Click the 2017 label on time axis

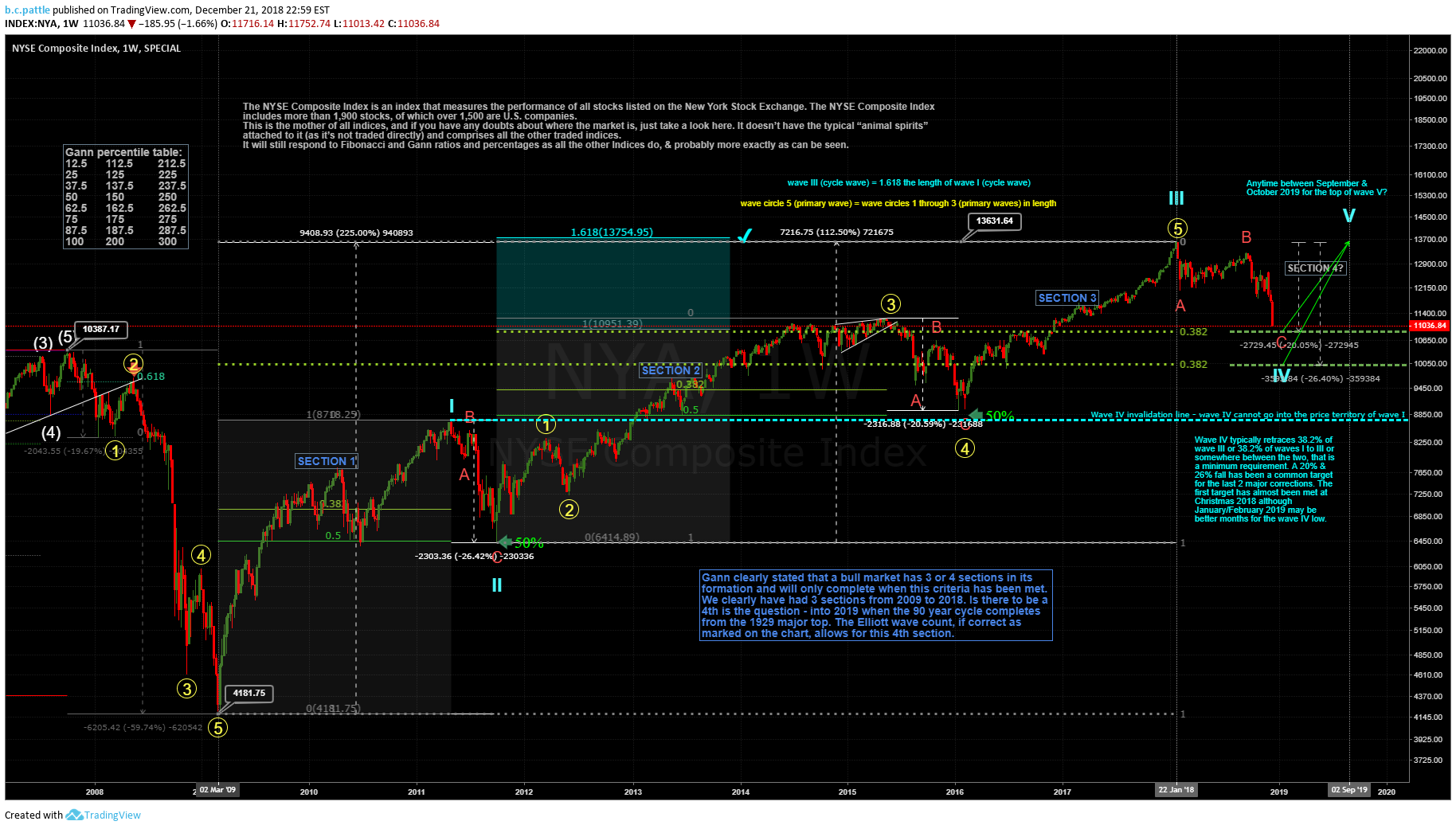1063,792
